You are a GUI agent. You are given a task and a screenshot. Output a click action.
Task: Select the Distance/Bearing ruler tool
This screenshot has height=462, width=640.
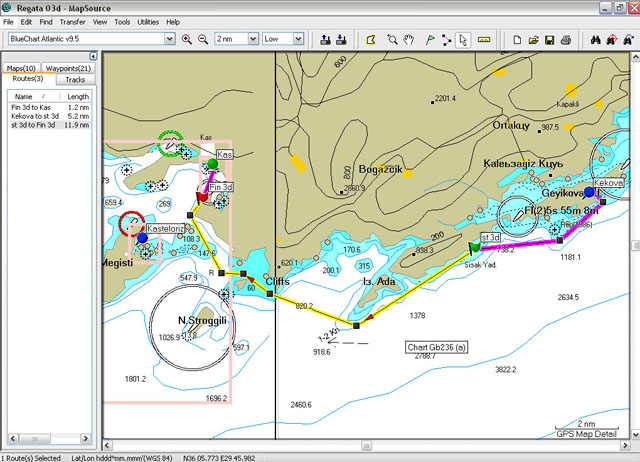click(x=484, y=40)
